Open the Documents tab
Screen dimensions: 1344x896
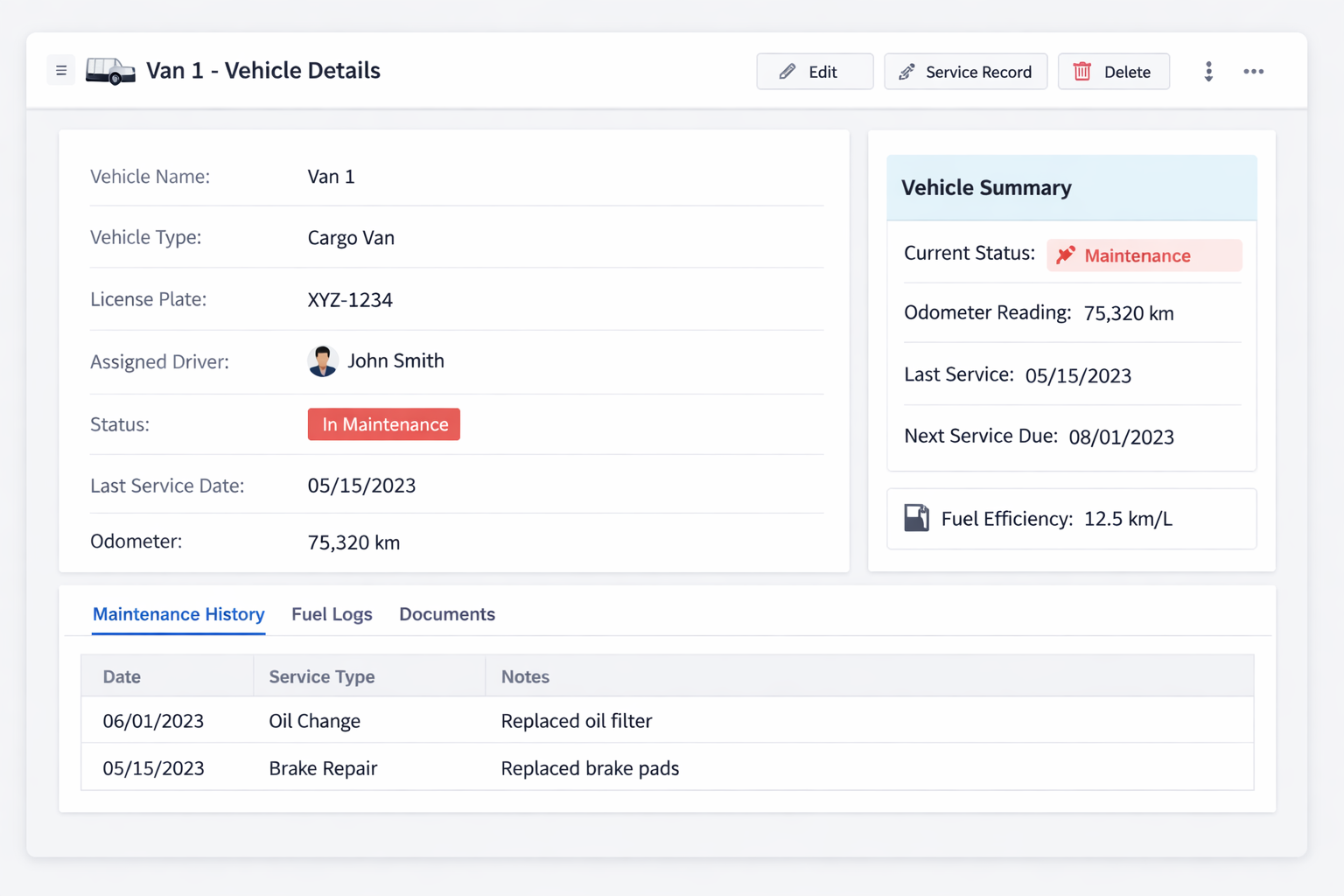pos(446,614)
